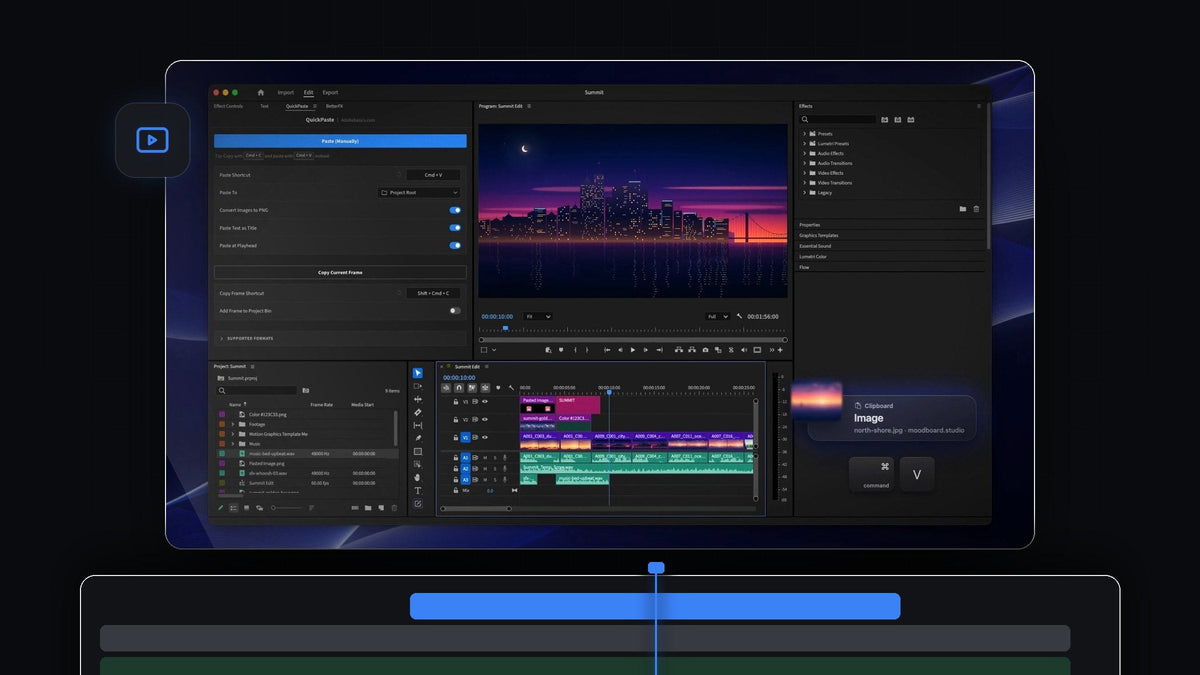1200x675 pixels.
Task: Select the Track Select Forward tool
Action: pos(417,386)
